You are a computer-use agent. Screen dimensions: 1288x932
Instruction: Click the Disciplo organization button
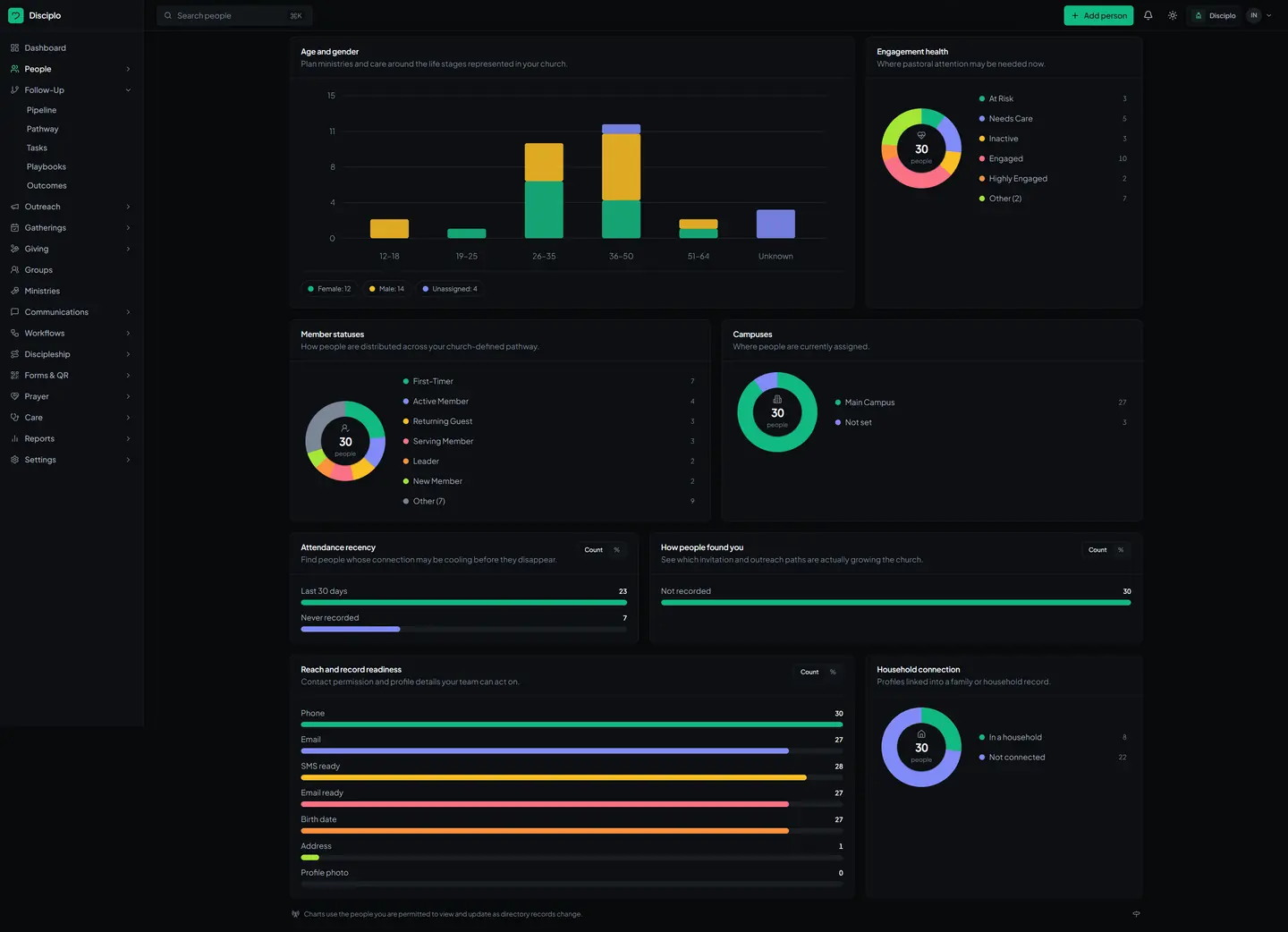[x=1215, y=15]
